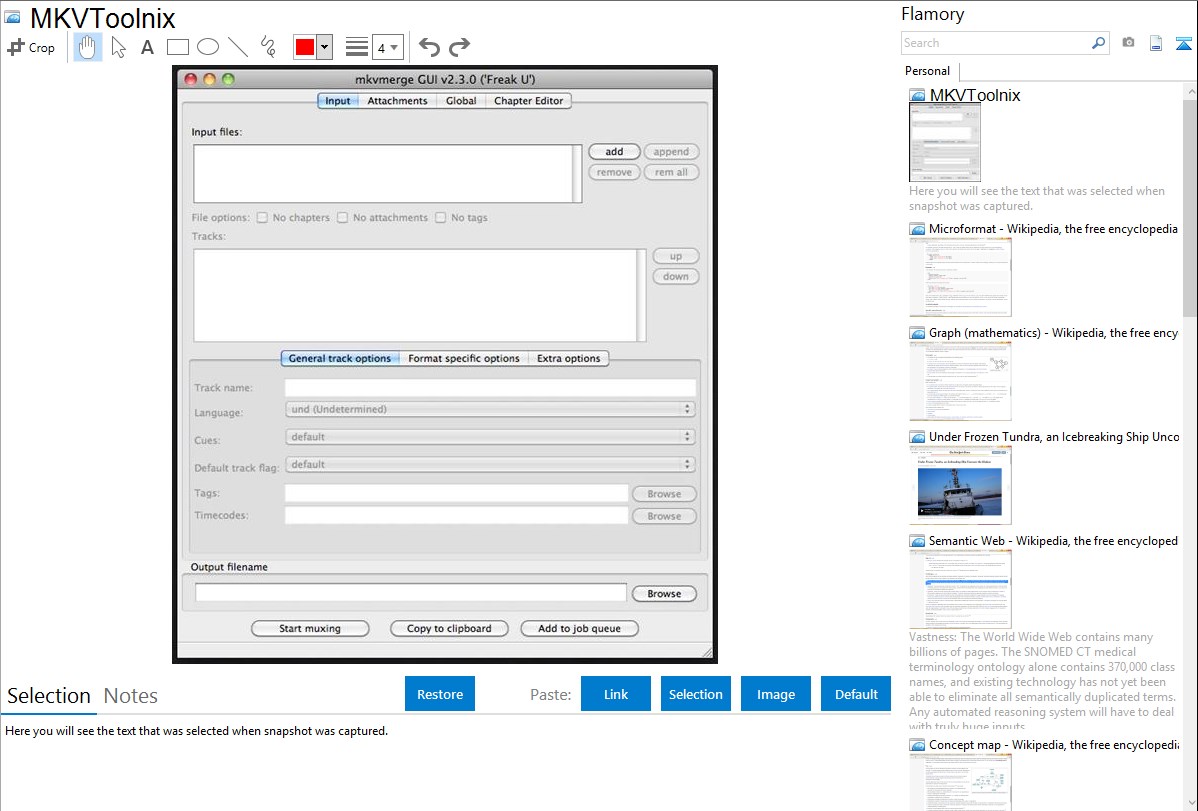Open the MKVToolnix thumbnail in the sidebar

(944, 143)
